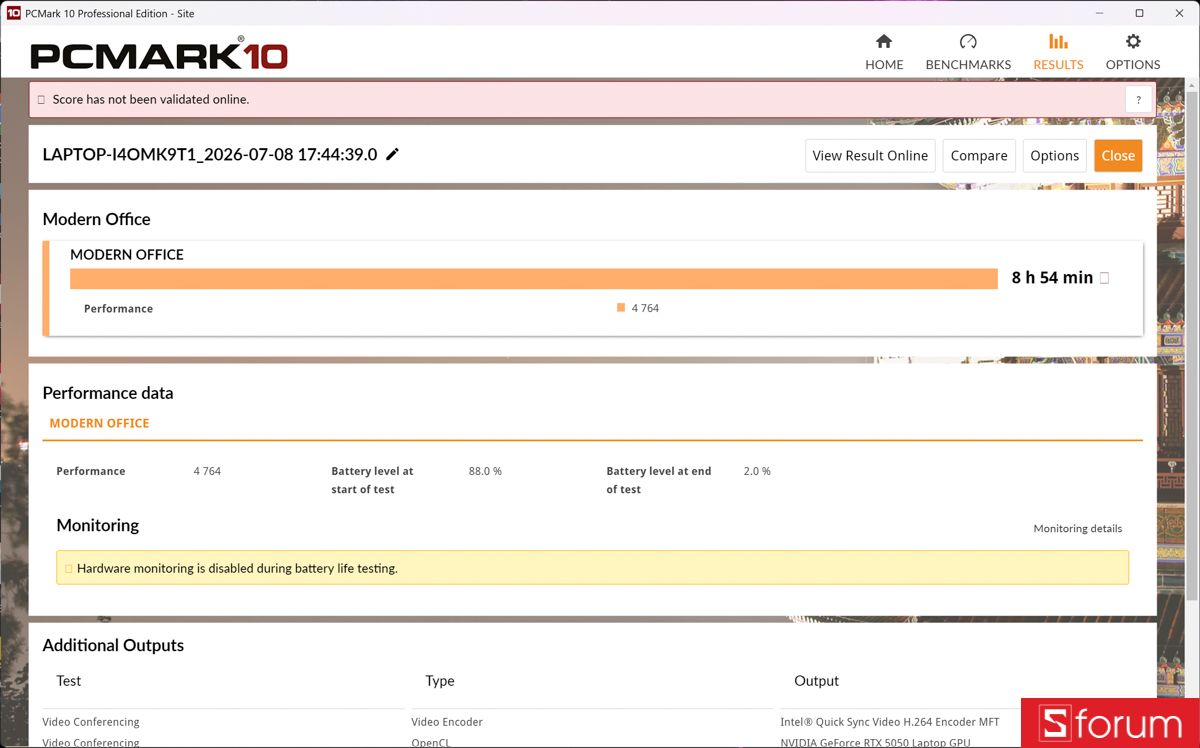The image size is (1200, 748).
Task: Click the PCMark 10 title bar app icon
Action: (13, 13)
